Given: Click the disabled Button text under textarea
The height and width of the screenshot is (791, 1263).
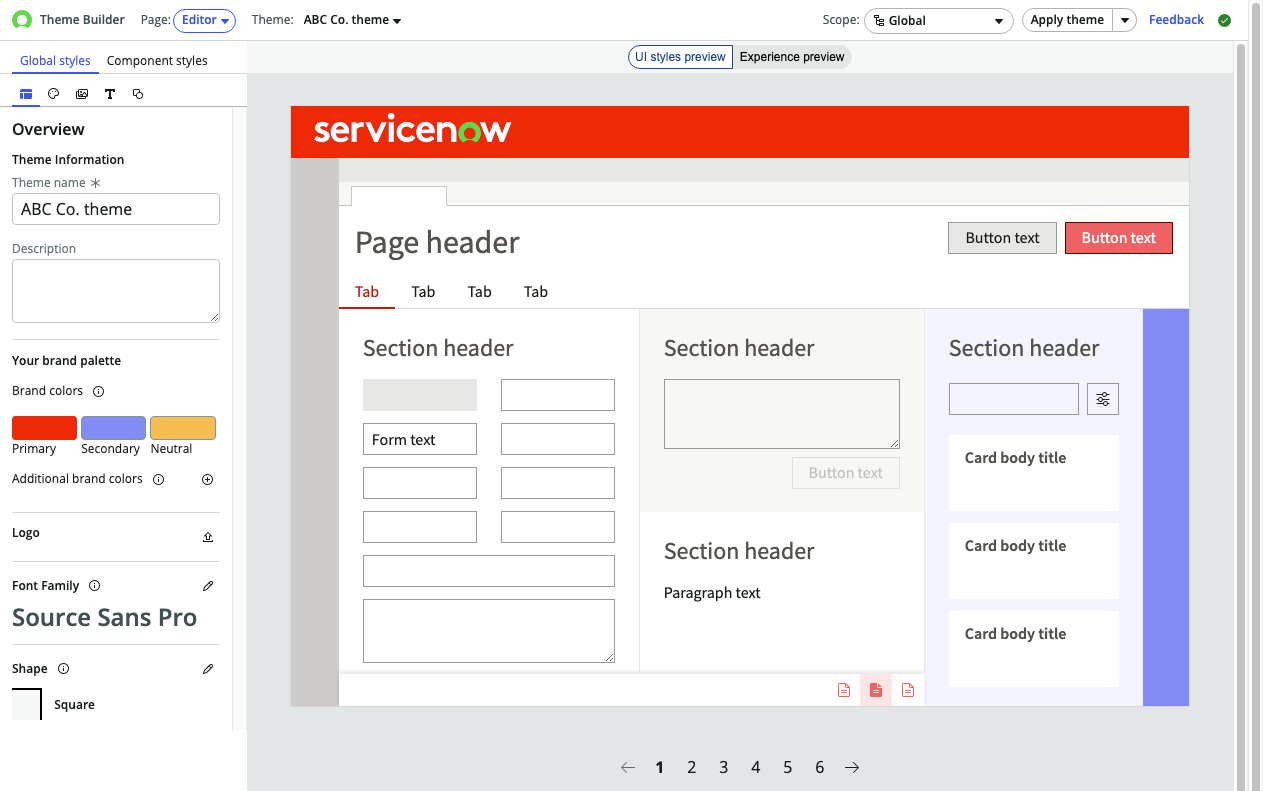Looking at the screenshot, I should [845, 473].
